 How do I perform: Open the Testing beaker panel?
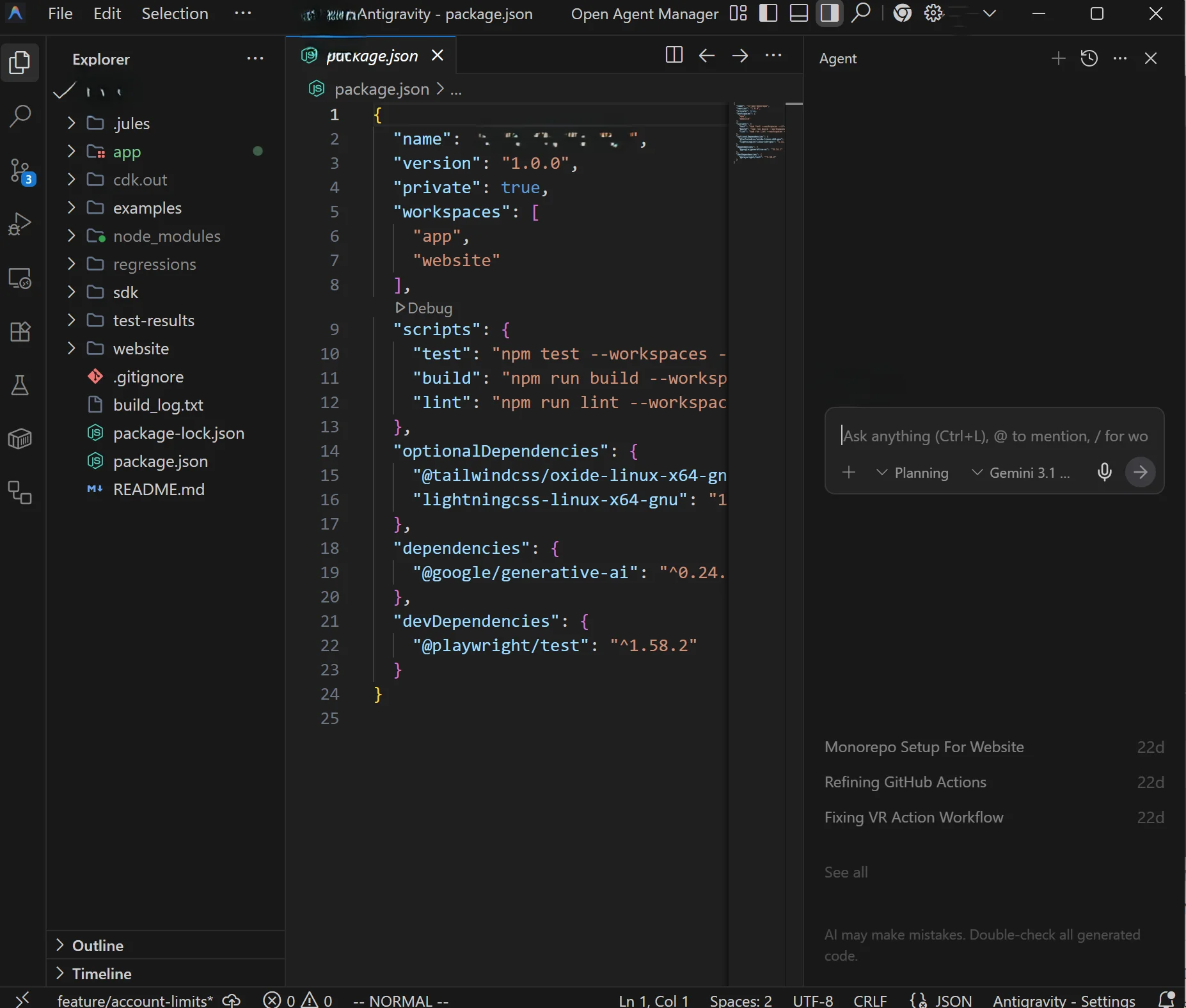click(x=21, y=384)
